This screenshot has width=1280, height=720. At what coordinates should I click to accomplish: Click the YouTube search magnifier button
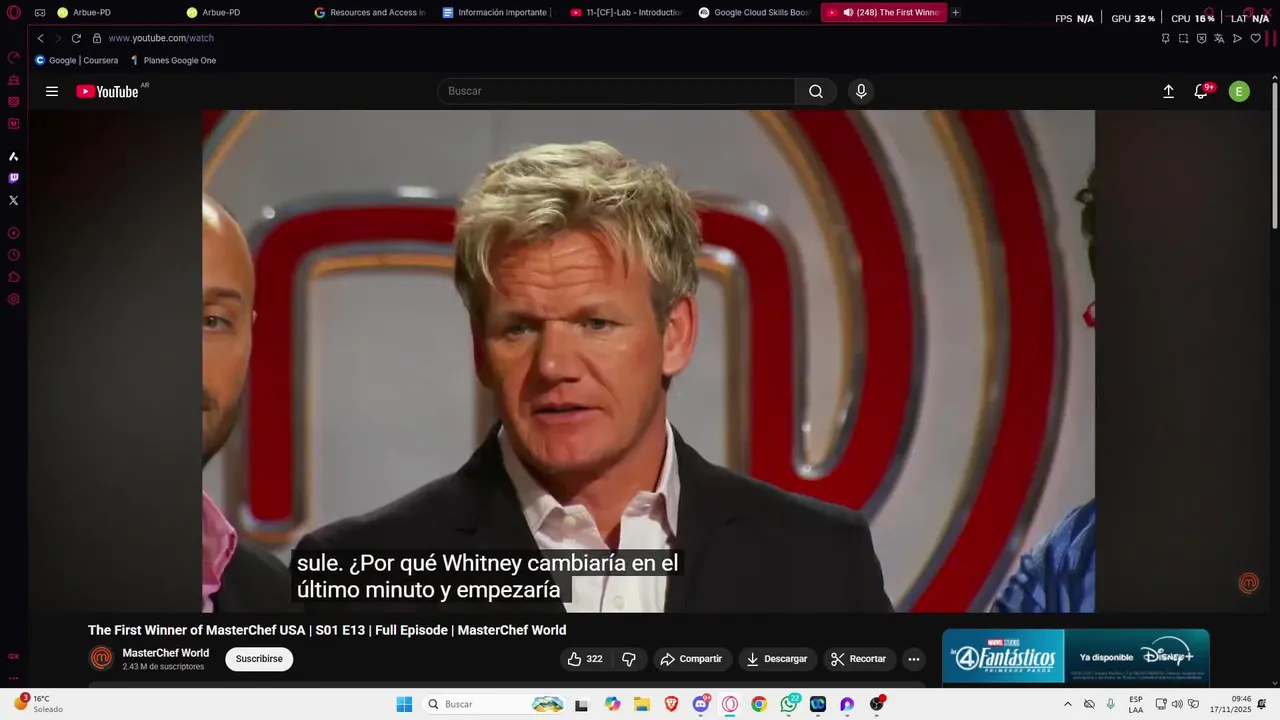tap(816, 91)
